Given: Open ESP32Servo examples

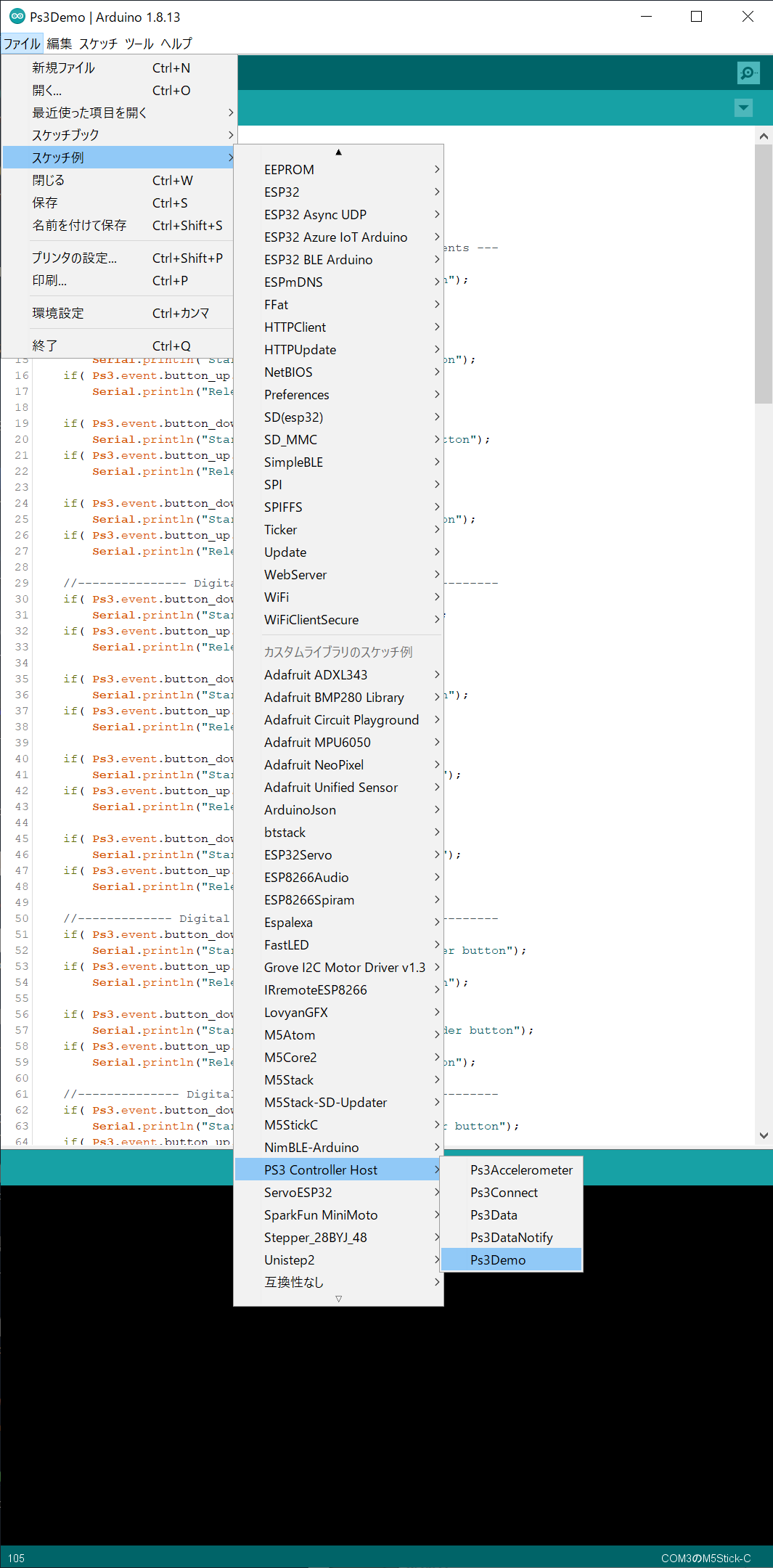Looking at the screenshot, I should point(338,854).
